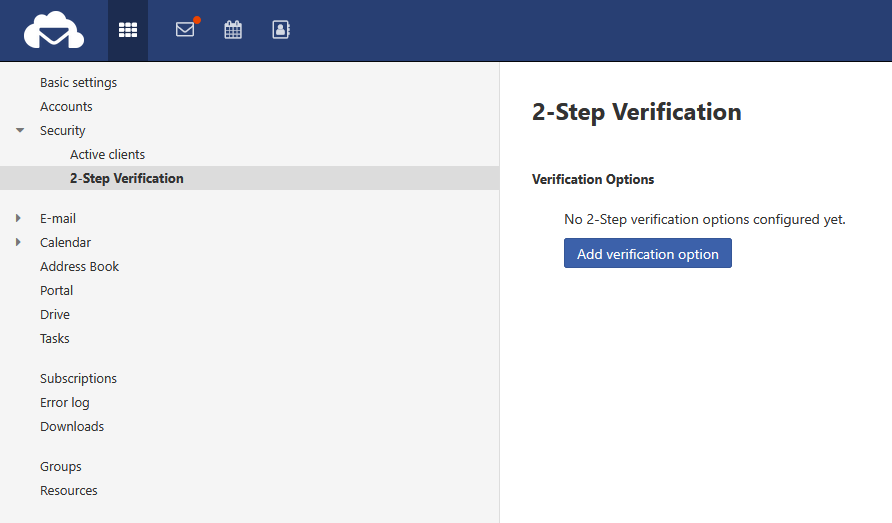892x523 pixels.
Task: Open Drive settings
Action: pos(55,315)
